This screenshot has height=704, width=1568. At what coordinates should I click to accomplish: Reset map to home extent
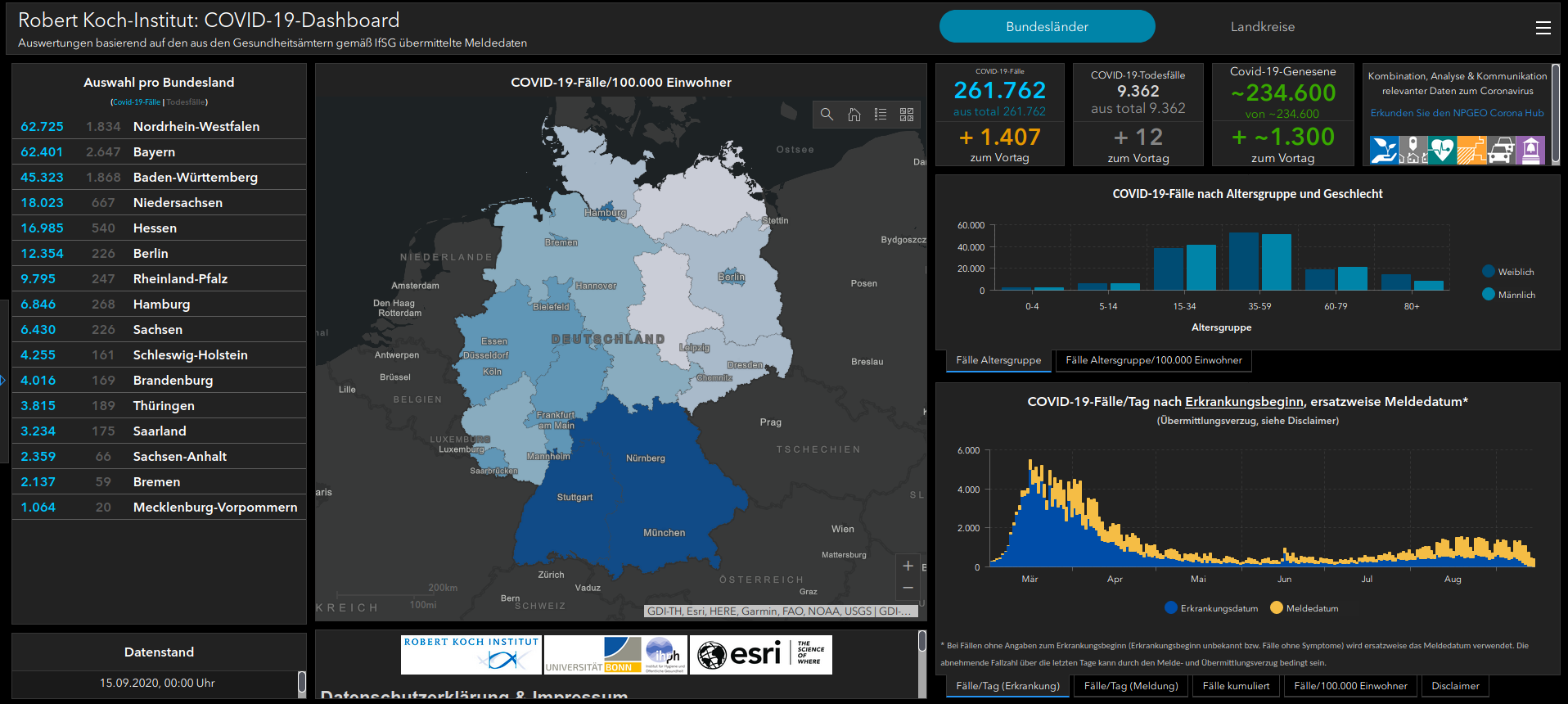click(x=854, y=115)
